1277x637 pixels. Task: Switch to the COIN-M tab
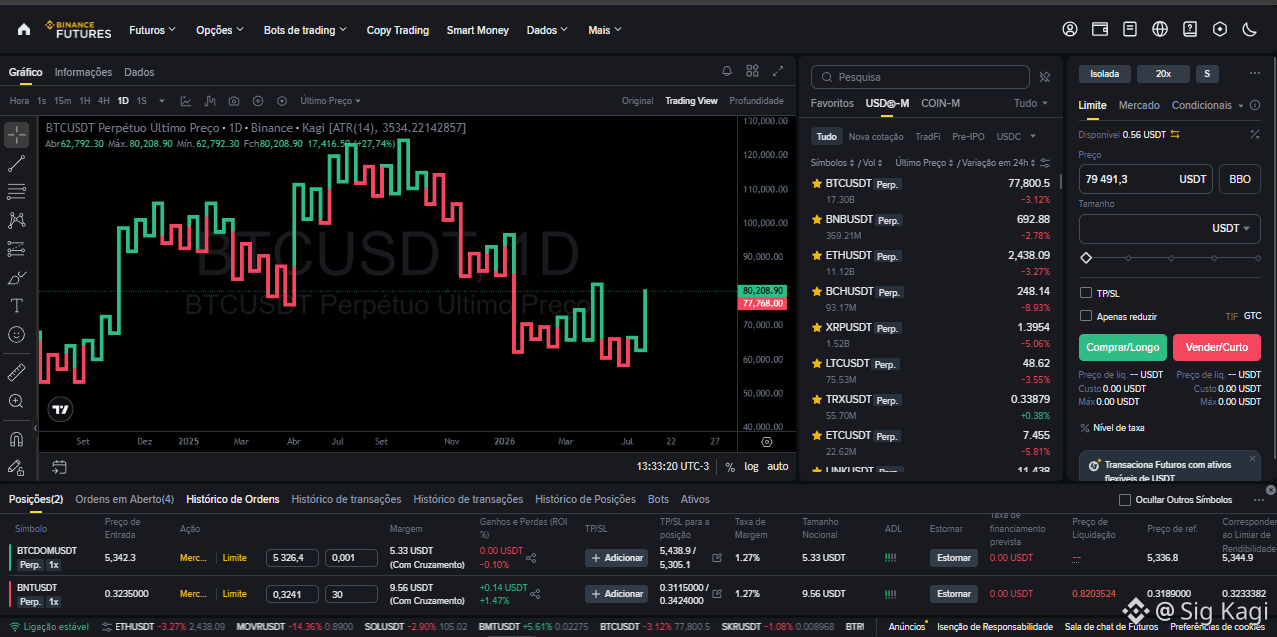click(940, 103)
